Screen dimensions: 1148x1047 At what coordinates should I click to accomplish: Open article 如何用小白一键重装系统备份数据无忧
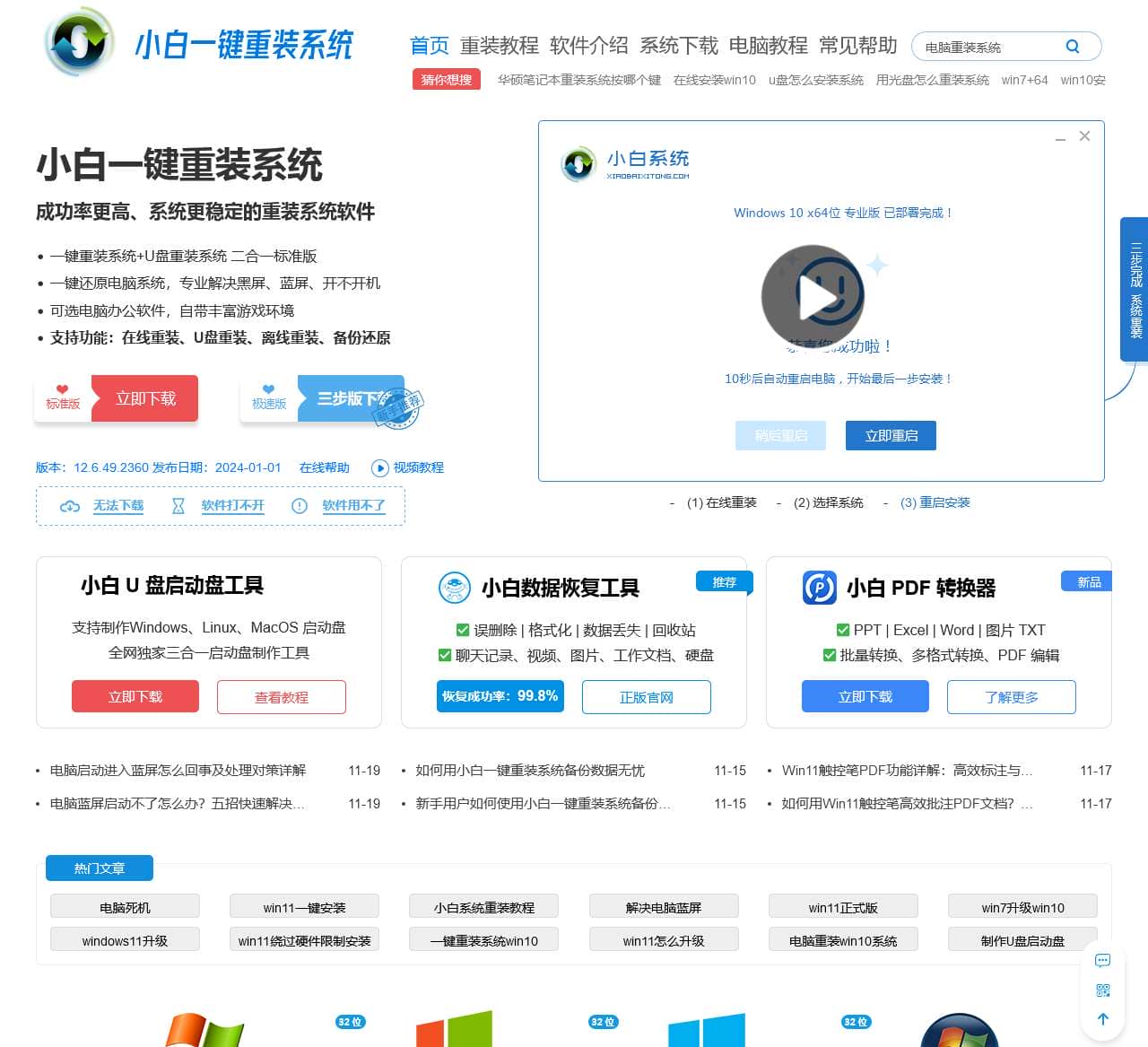(530, 771)
